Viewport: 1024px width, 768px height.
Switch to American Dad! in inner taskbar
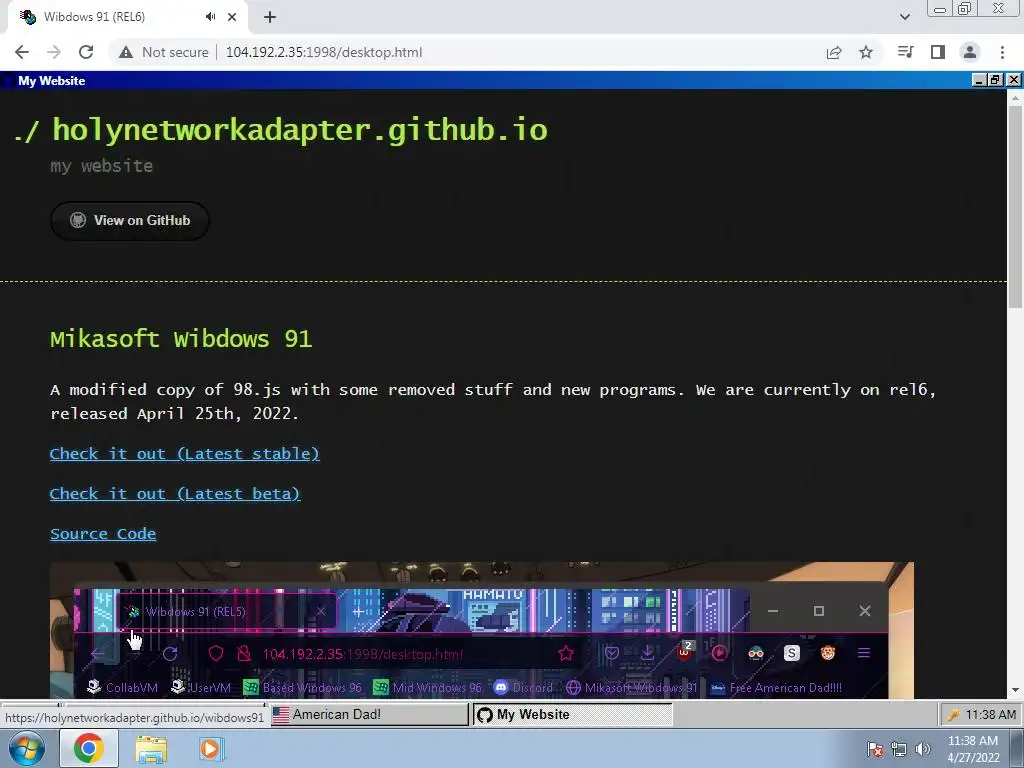pyautogui.click(x=369, y=714)
